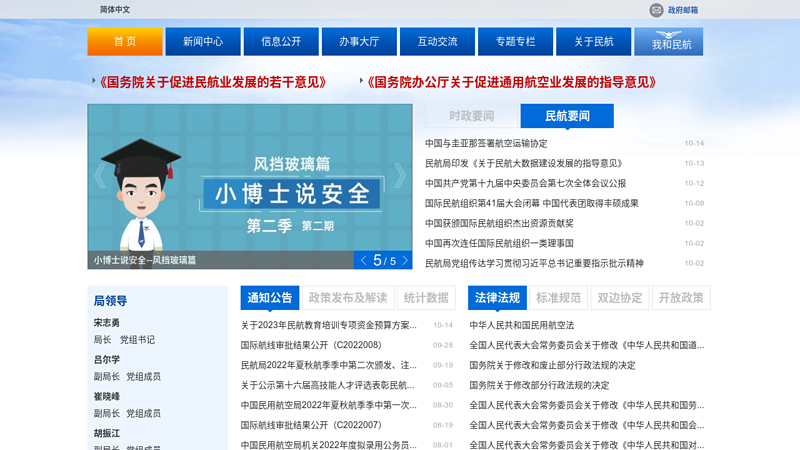The image size is (800, 450).
Task: Open leader profile 吕尔学
Action: pyautogui.click(x=107, y=360)
